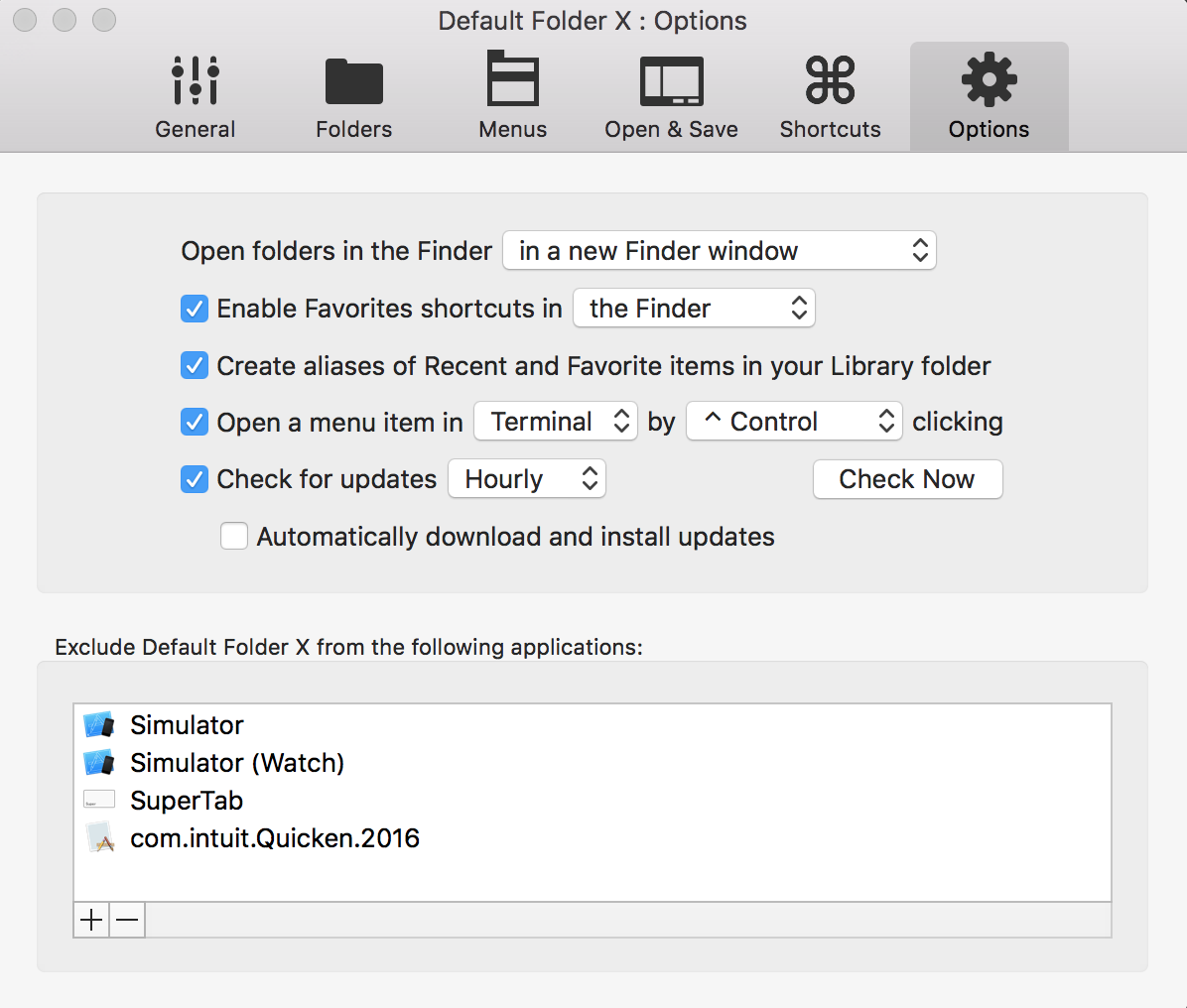Screen dimensions: 1187x1008
Task: Click the com.intuit.Quicken.2016 icon
Action: (99, 837)
